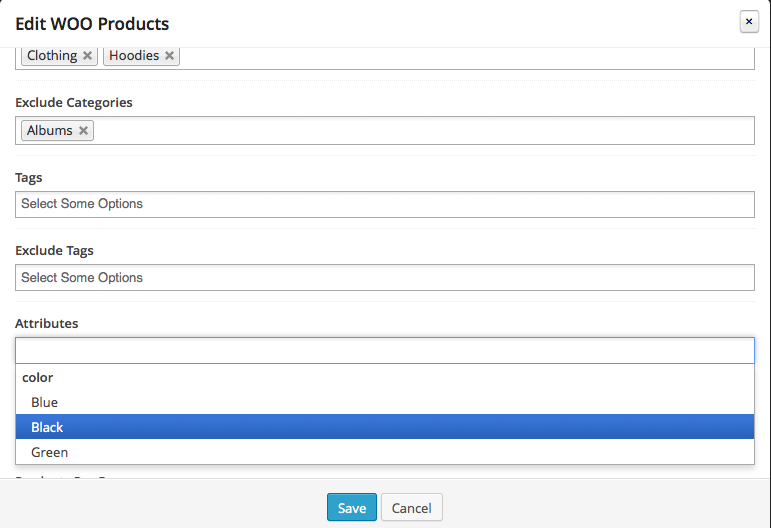Image resolution: width=771 pixels, height=528 pixels.
Task: Click empty area of Exclude Categories field
Action: pos(423,131)
